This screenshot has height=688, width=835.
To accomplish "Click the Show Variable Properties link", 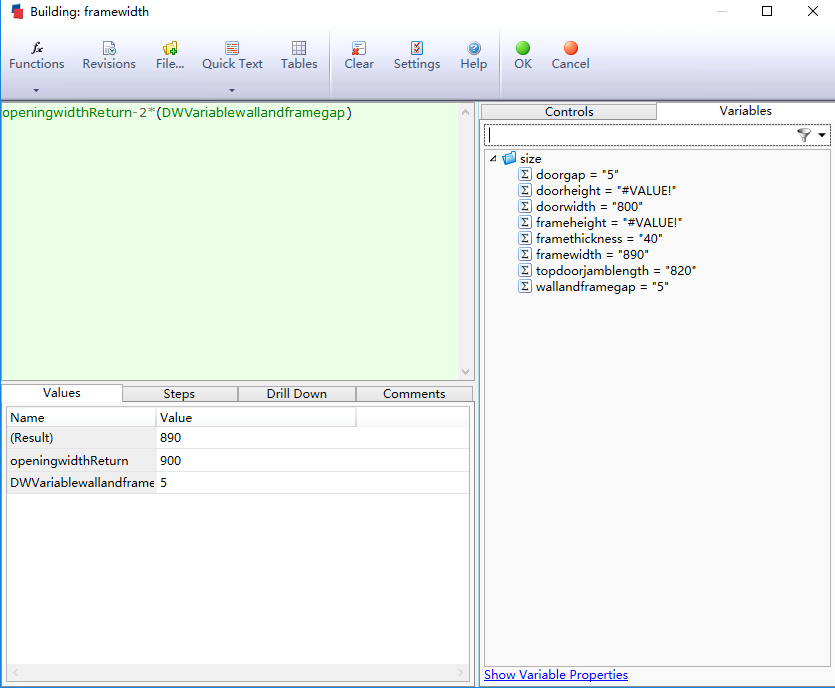I will pyautogui.click(x=556, y=675).
